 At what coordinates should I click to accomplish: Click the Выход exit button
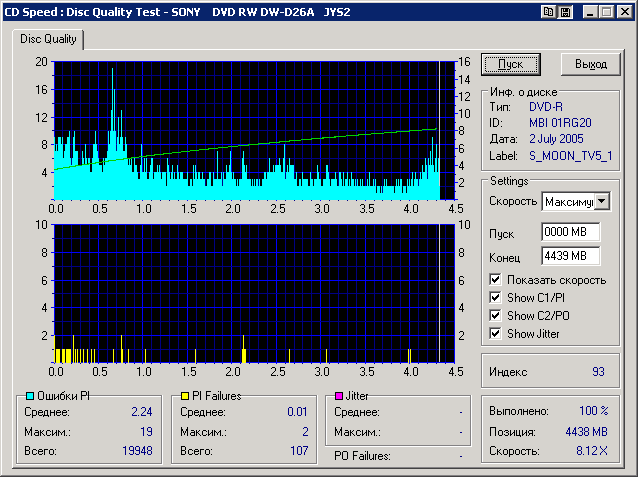pos(590,64)
